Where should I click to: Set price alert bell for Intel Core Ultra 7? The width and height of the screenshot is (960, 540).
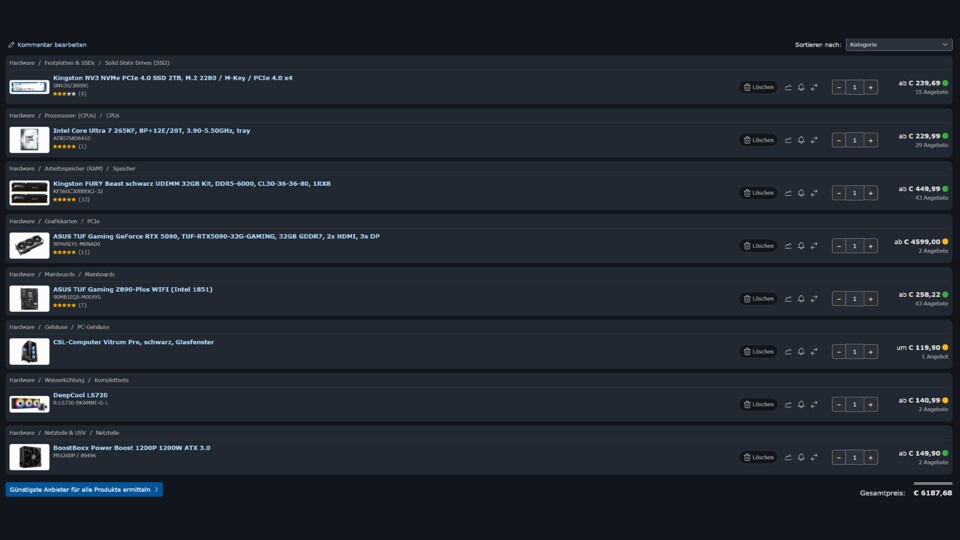point(801,140)
